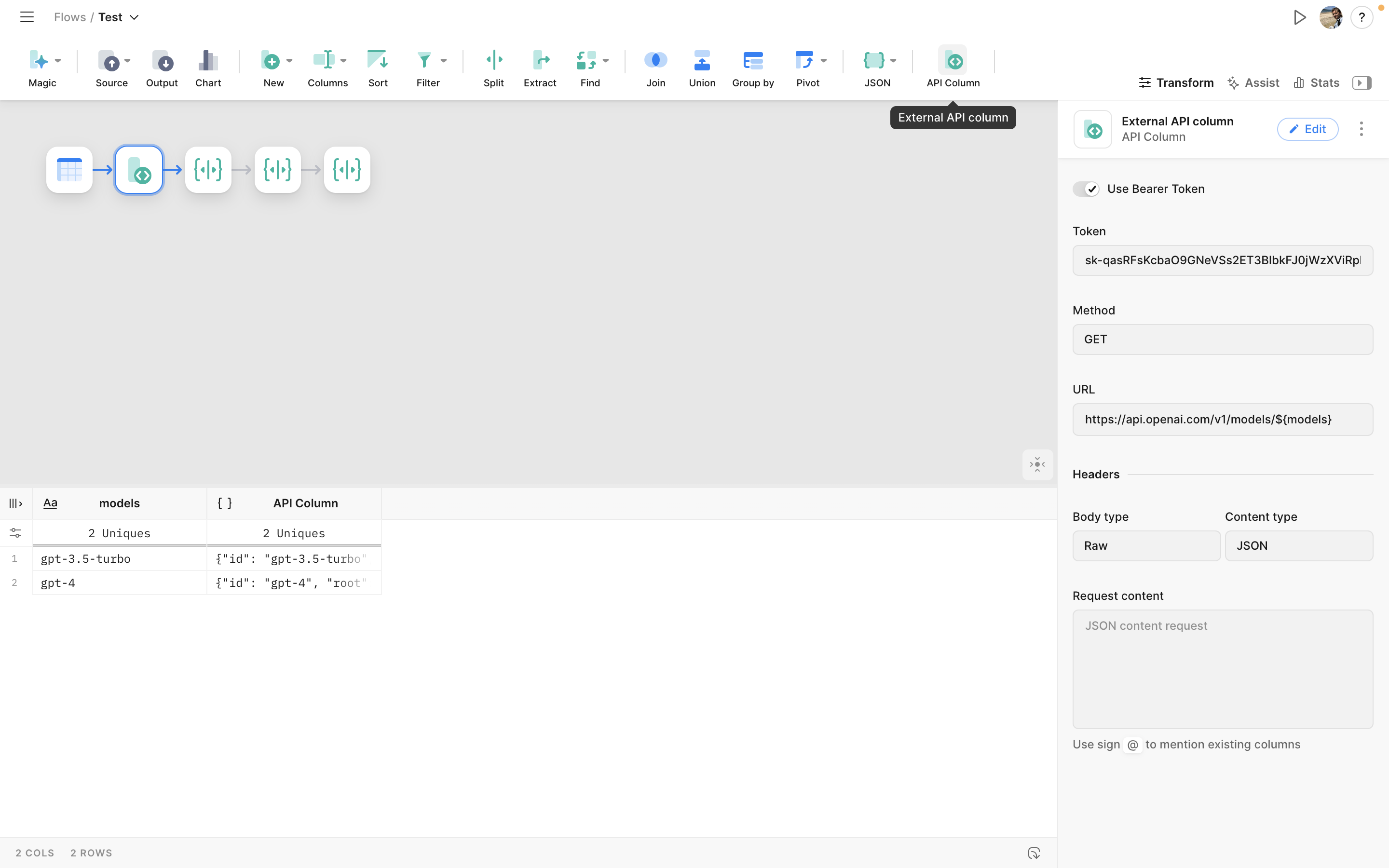Screen dimensions: 1389x868
Task: Click the fit-to-view canvas icon
Action: pyautogui.click(x=1037, y=464)
